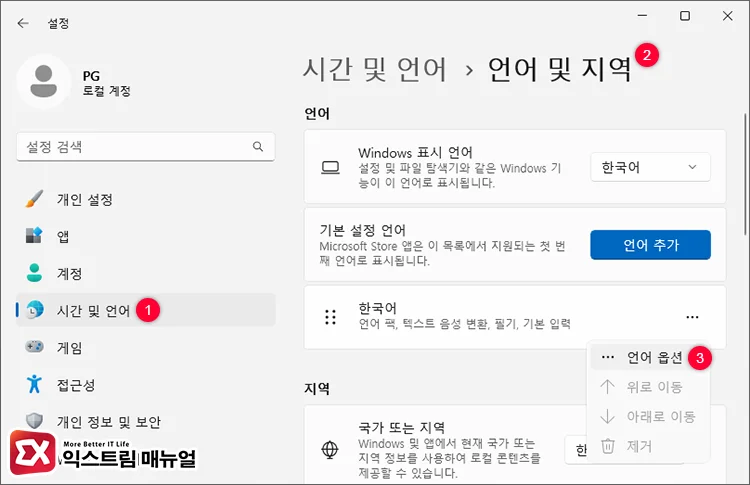Screen dimensions: 750x485
Task: Click the 지역 section heading
Action: pos(317,388)
